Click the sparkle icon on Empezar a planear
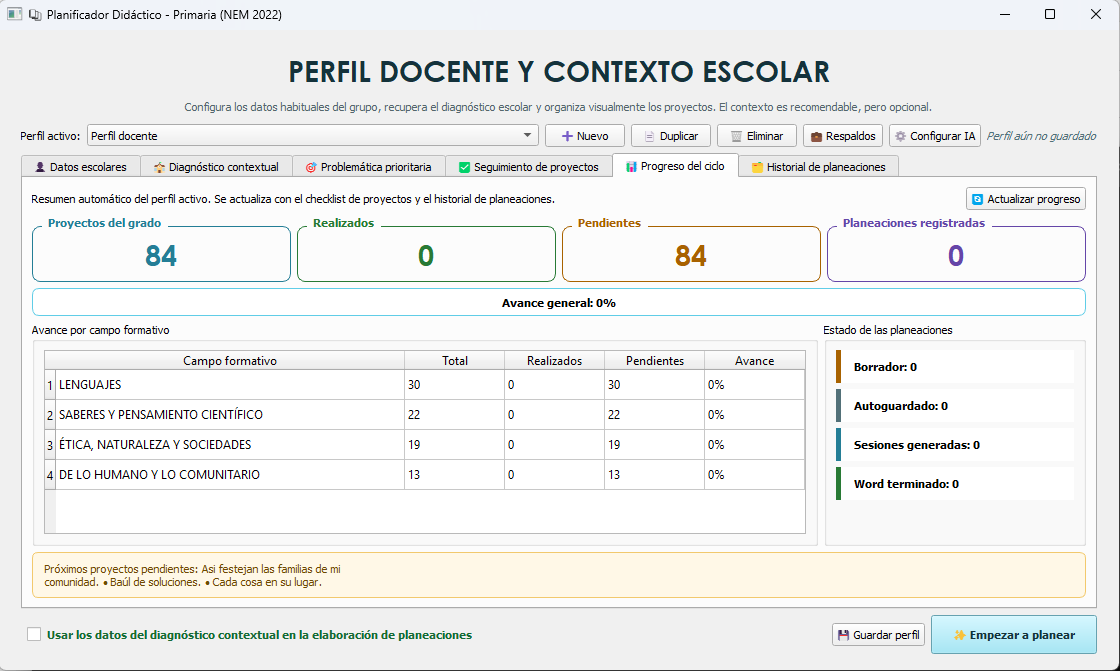 point(960,635)
